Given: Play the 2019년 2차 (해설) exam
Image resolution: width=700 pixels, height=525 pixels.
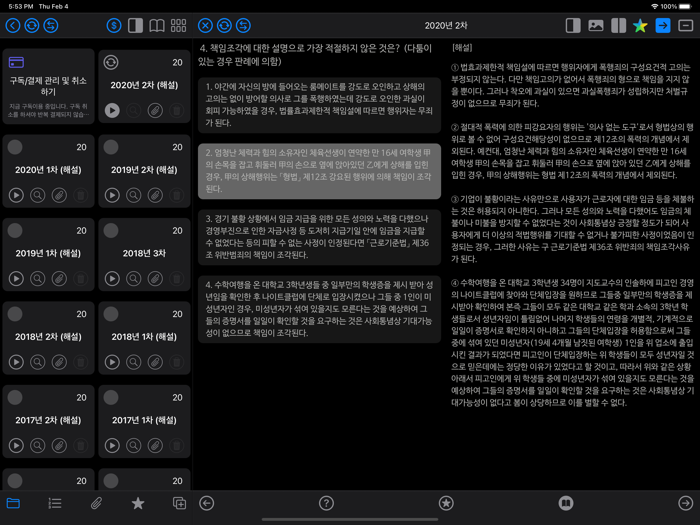Looking at the screenshot, I should pyautogui.click(x=112, y=195).
